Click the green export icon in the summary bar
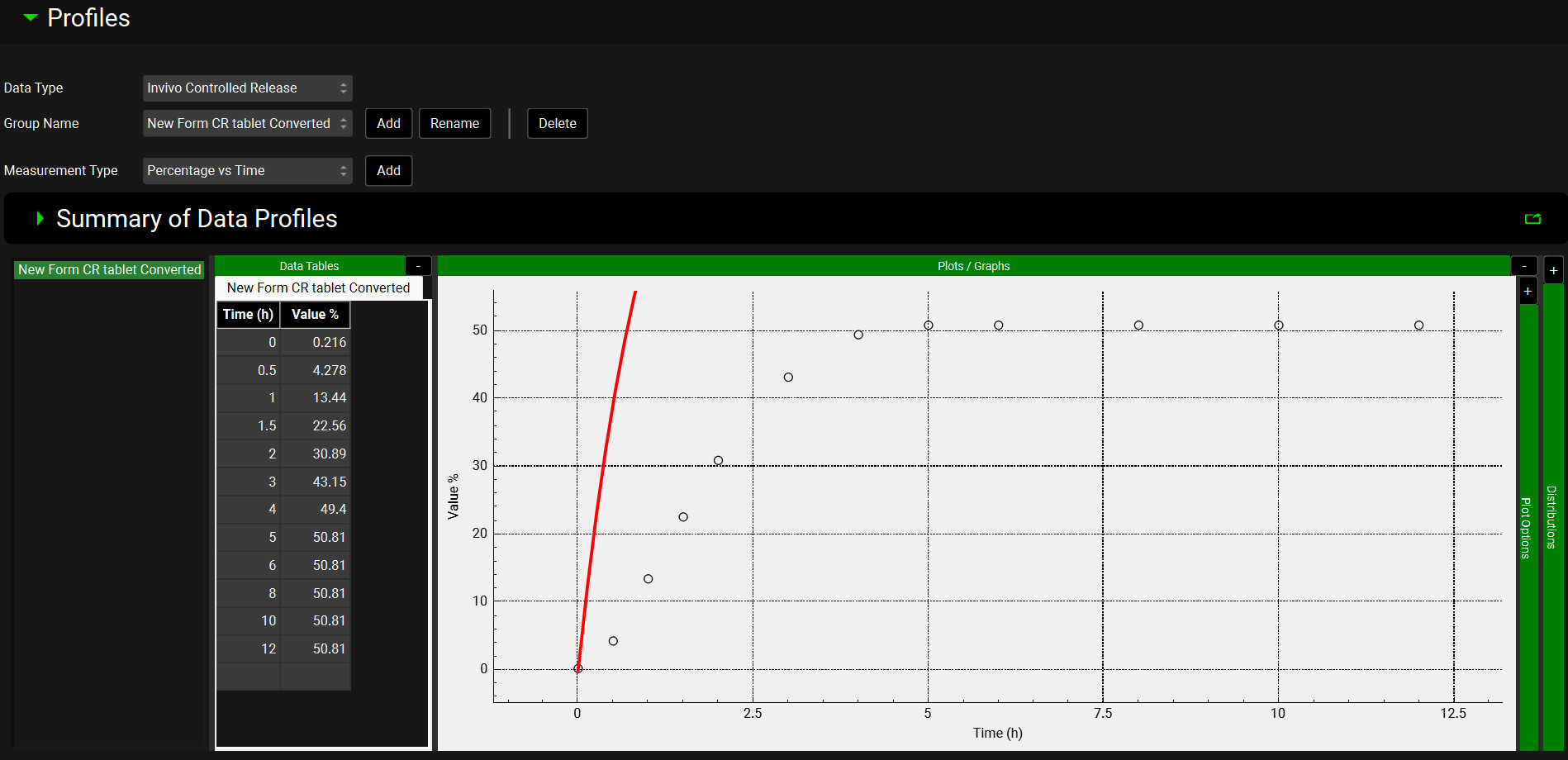The image size is (1568, 760). [1532, 219]
